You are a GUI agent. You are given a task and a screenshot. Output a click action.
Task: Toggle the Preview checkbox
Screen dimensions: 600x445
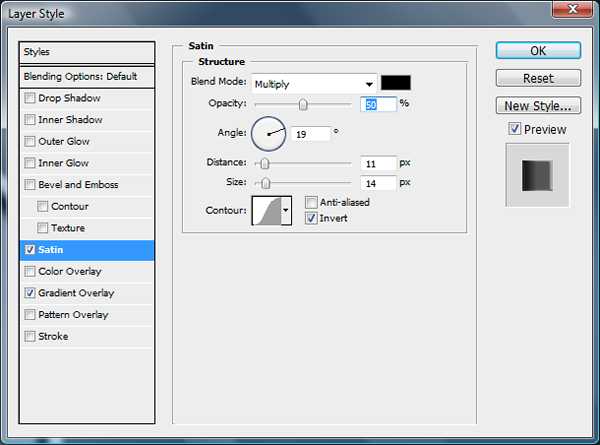tap(515, 129)
